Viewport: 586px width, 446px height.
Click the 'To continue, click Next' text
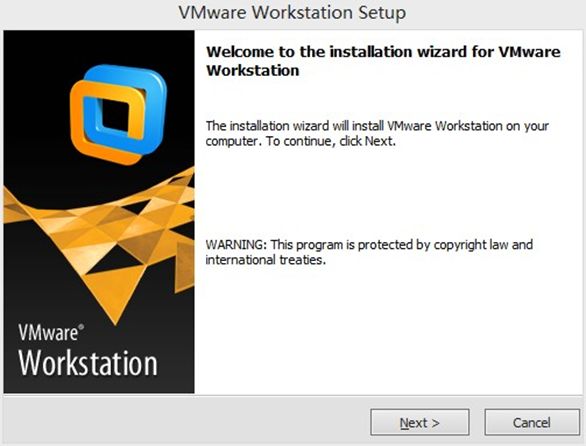[x=330, y=141]
